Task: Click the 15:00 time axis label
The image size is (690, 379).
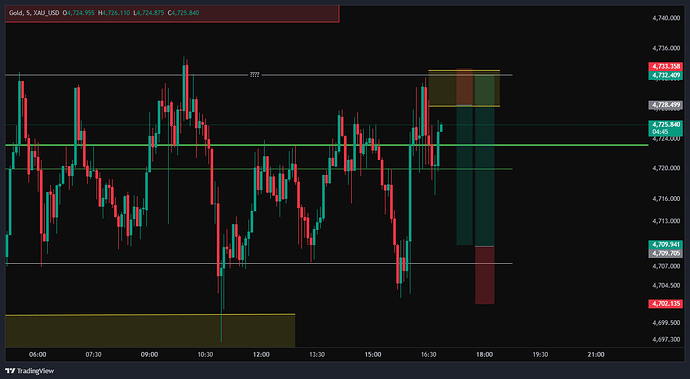Action: point(373,354)
